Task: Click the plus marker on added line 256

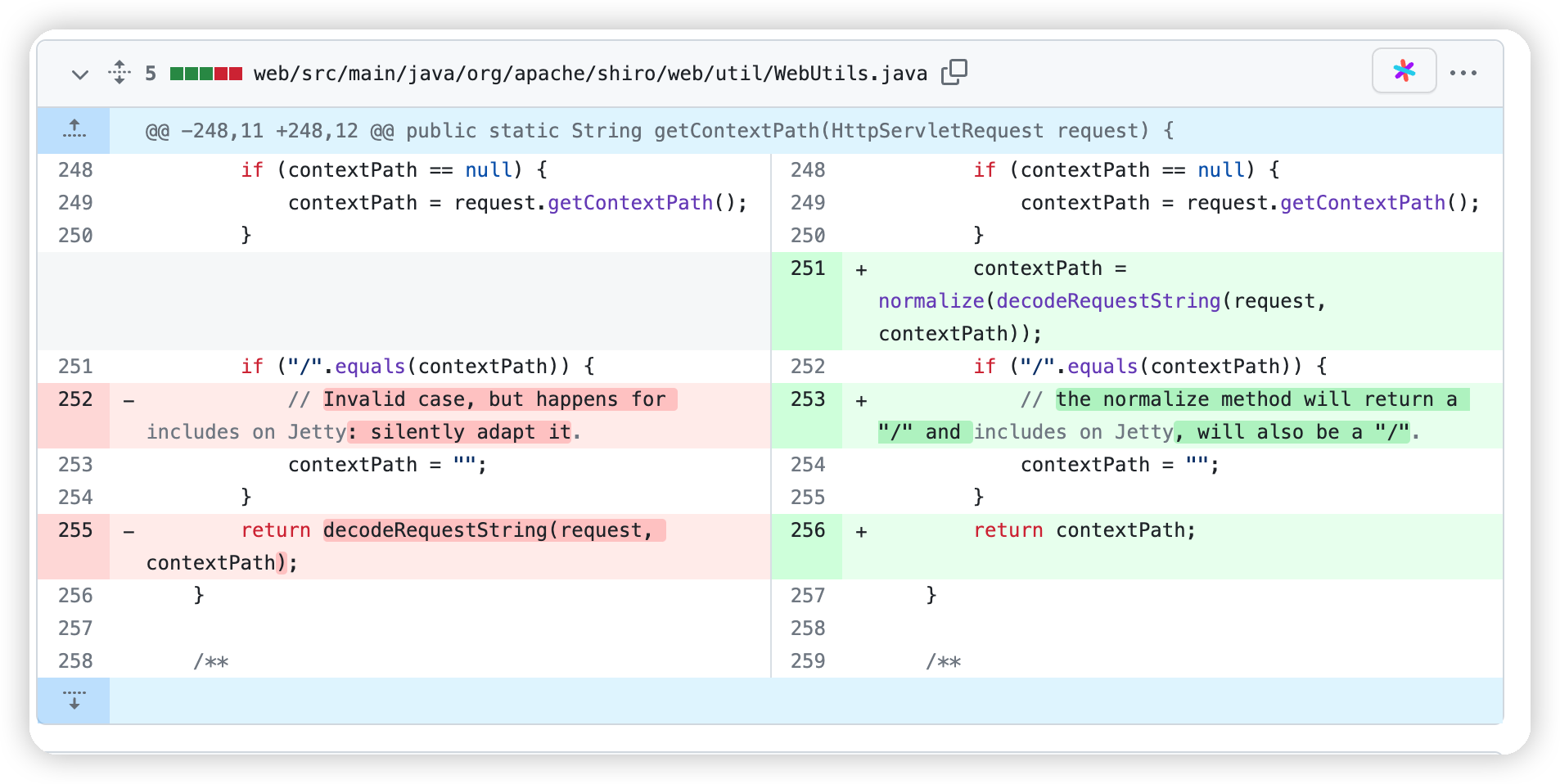Action: [x=861, y=532]
